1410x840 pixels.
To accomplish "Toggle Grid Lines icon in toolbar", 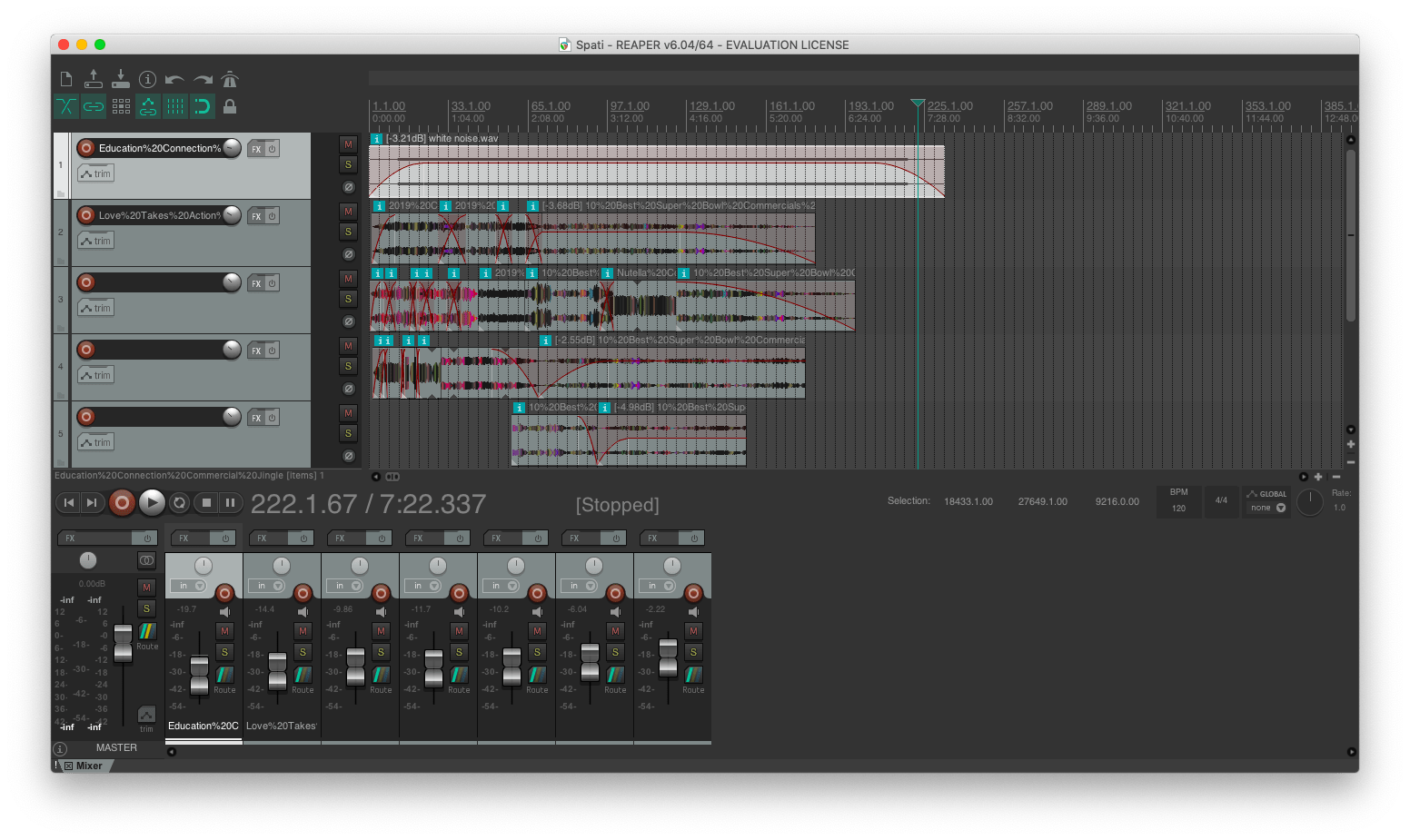I will tap(175, 106).
